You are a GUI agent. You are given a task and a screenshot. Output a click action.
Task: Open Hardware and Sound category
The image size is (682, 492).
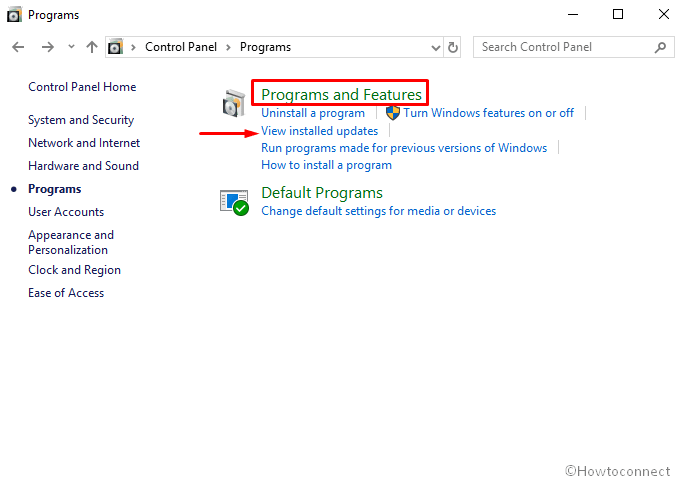point(84,166)
